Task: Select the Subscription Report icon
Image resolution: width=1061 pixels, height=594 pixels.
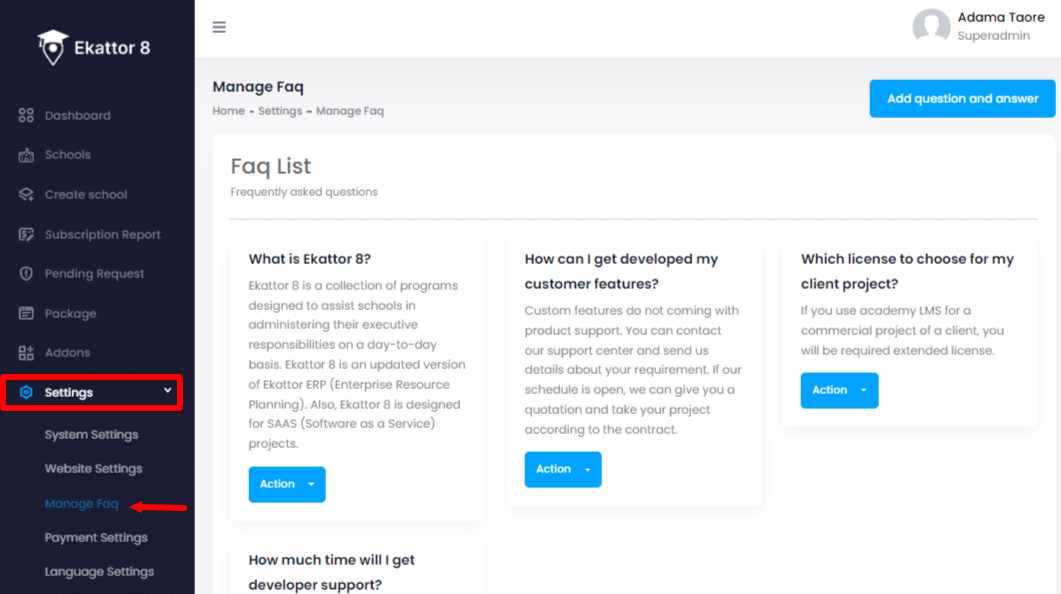Action: (26, 234)
